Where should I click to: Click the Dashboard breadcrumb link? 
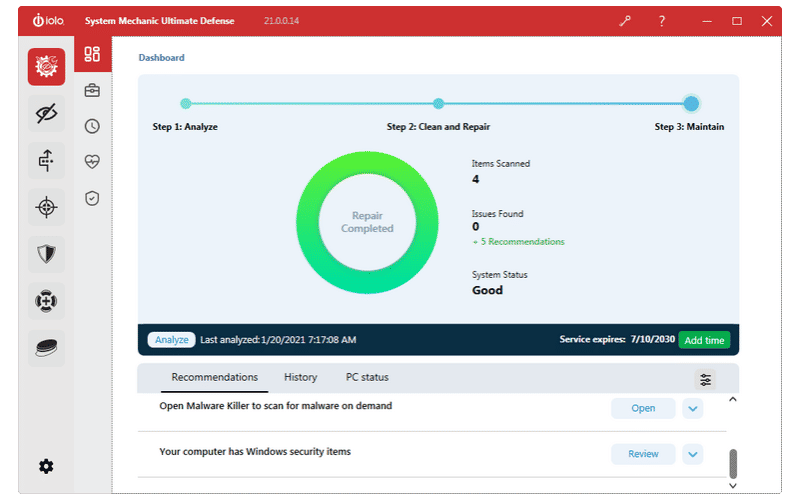[x=161, y=58]
